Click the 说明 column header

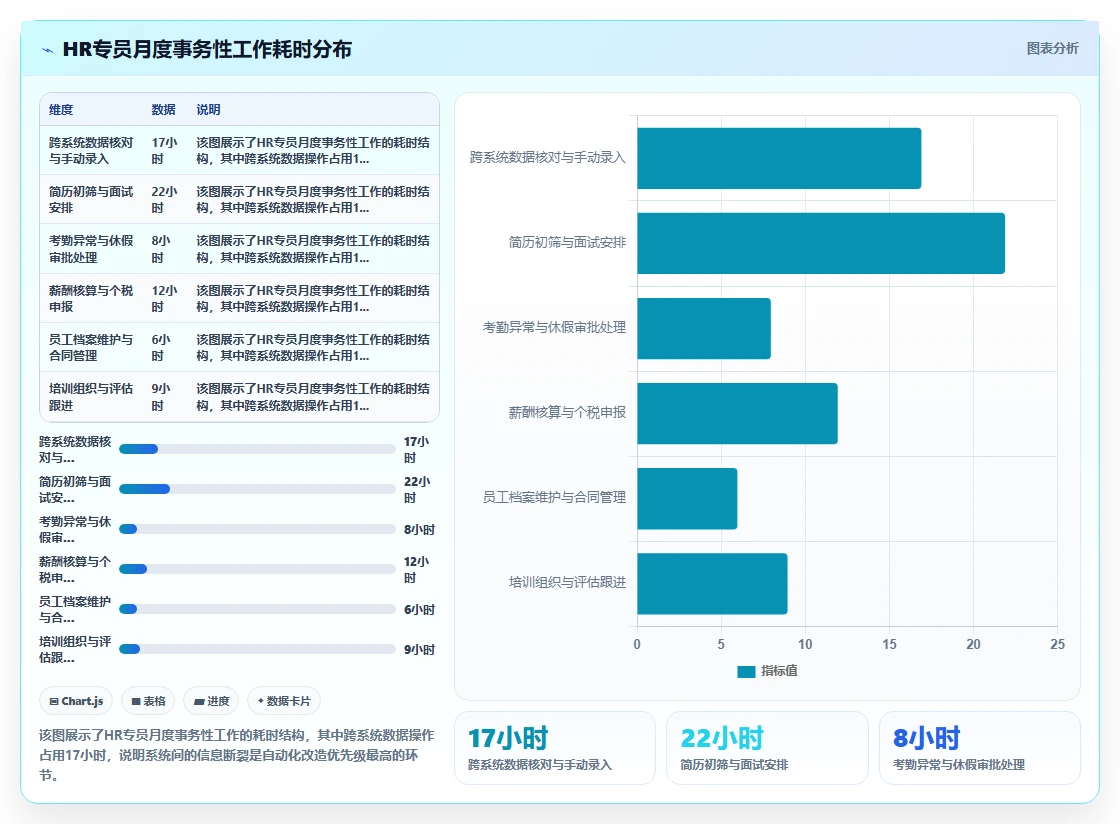(x=209, y=109)
